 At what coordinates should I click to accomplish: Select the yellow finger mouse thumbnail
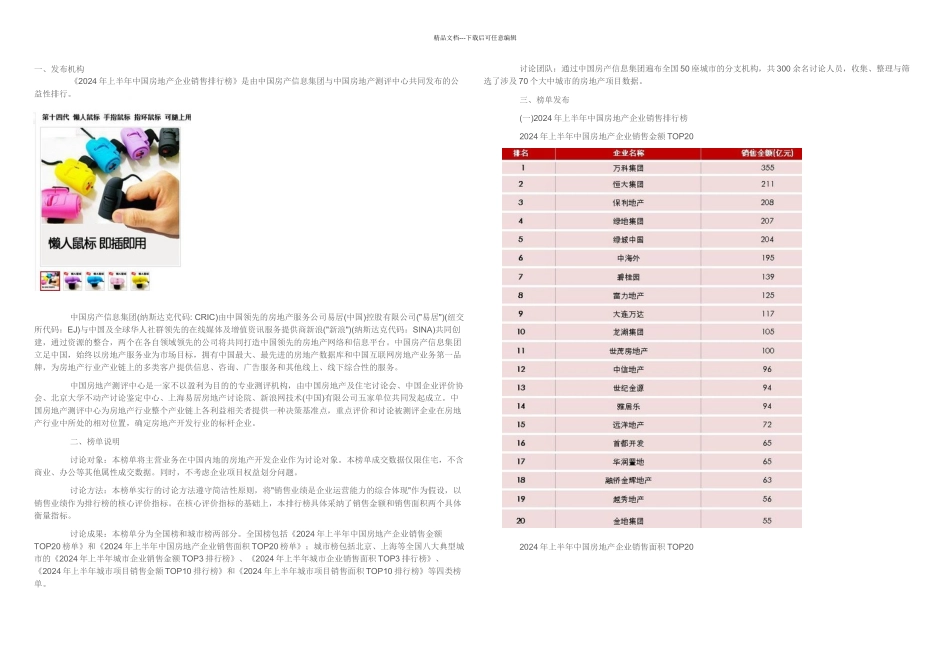point(140,281)
